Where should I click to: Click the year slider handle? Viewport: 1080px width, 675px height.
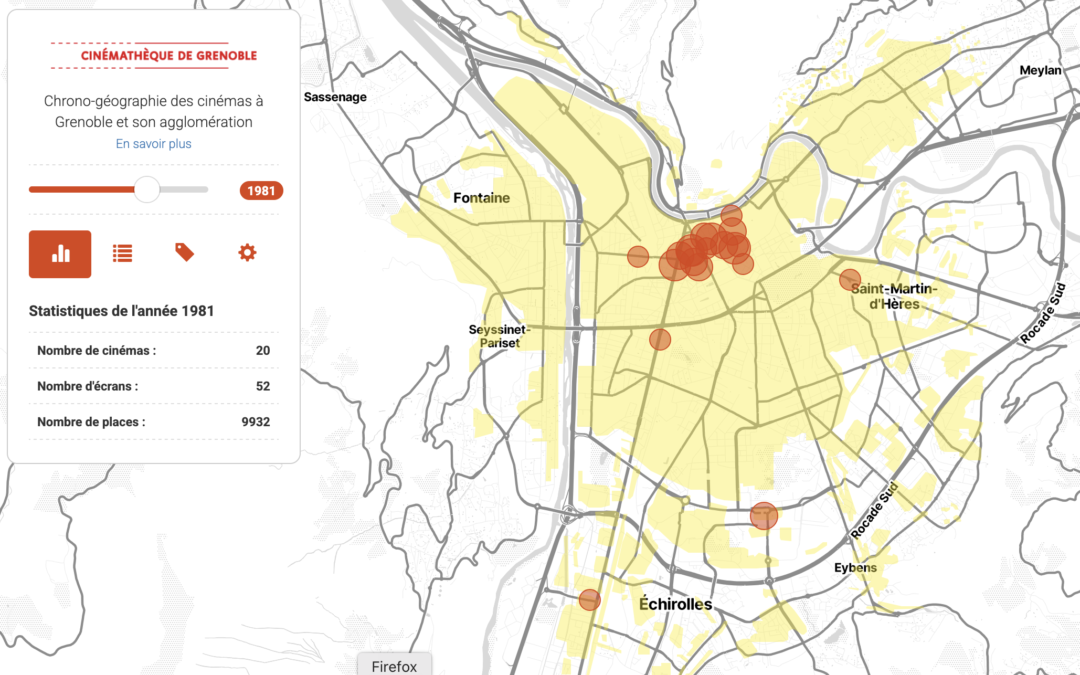(x=147, y=189)
